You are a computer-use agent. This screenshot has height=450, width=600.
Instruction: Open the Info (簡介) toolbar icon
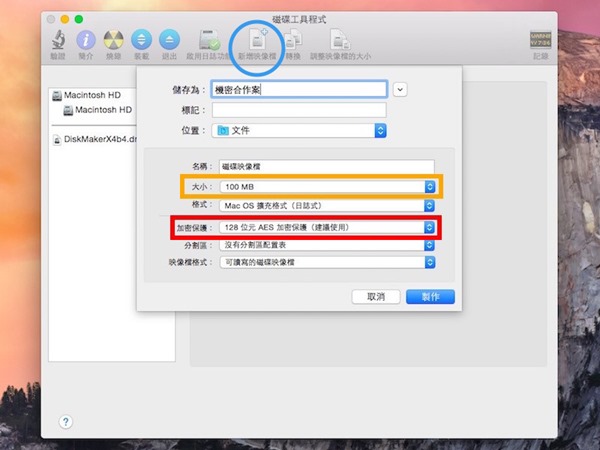86,40
